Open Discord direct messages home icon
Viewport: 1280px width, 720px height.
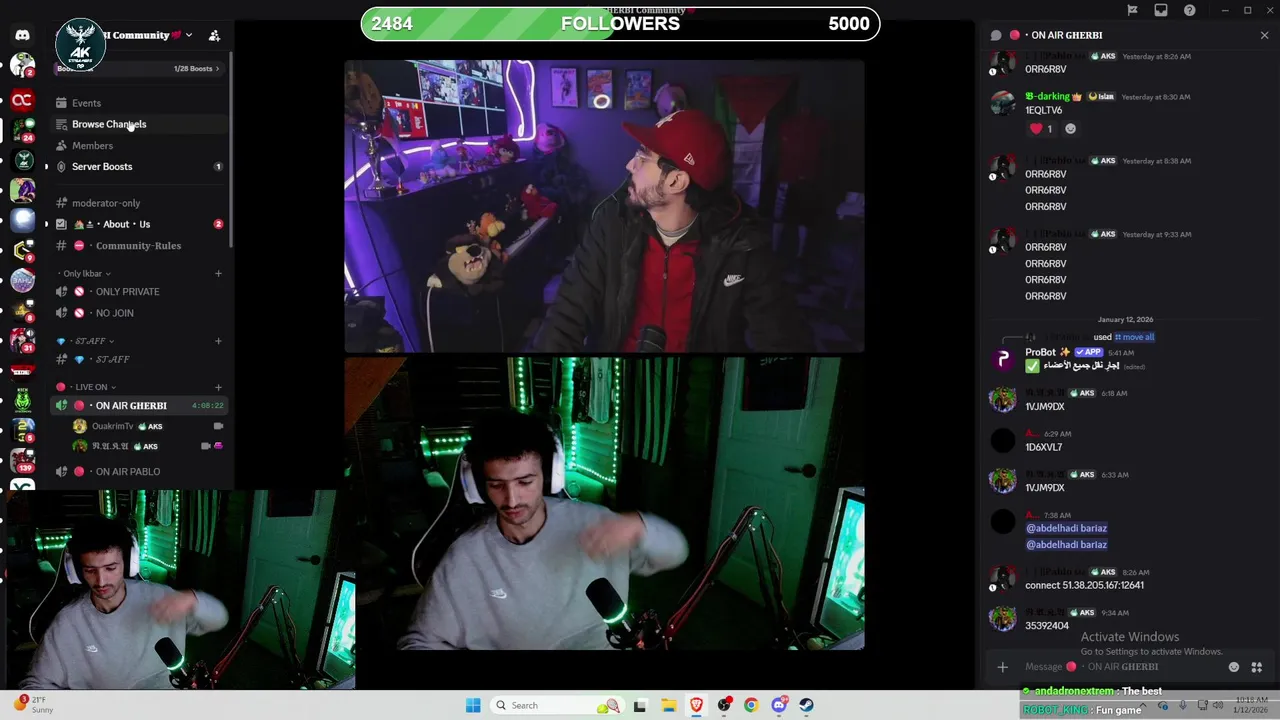[22, 35]
